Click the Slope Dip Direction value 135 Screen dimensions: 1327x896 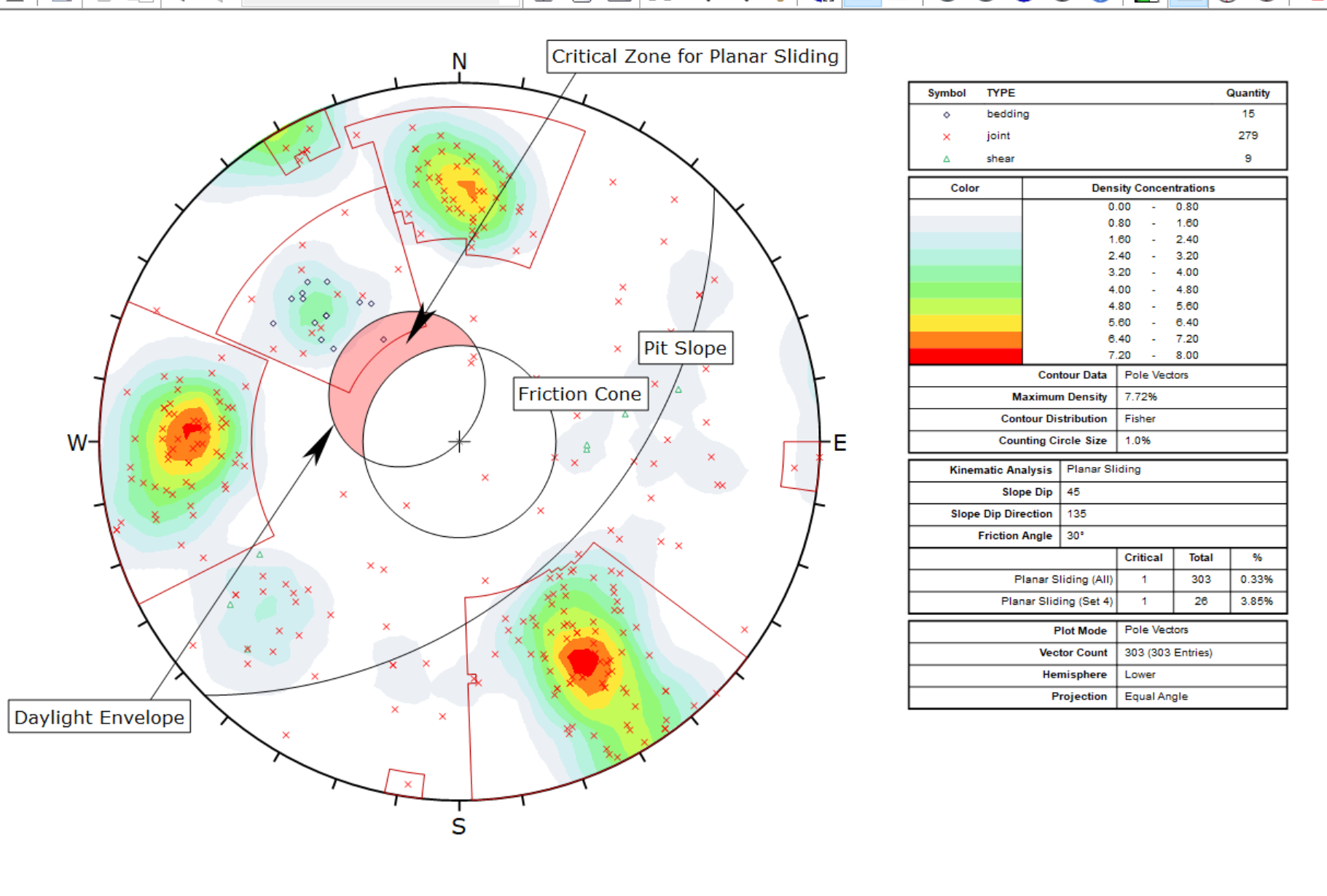[x=1076, y=514]
